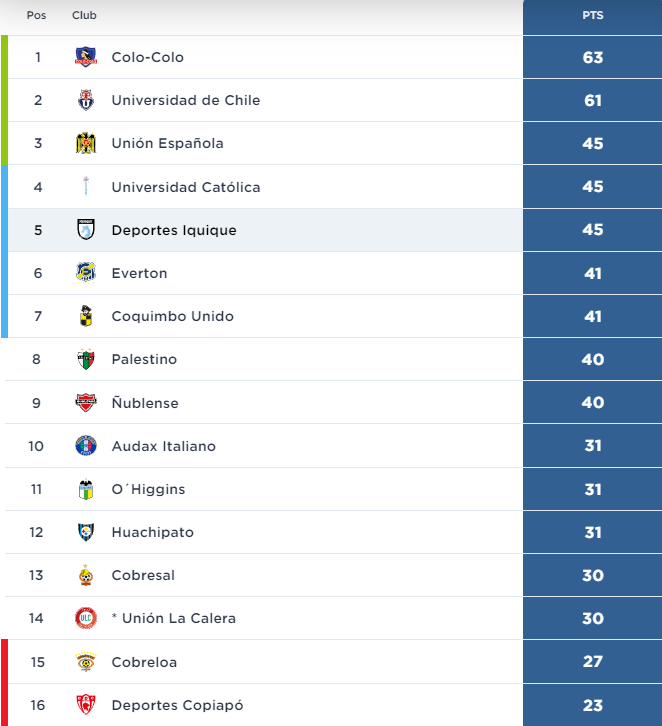The height and width of the screenshot is (726, 662).
Task: Click the Cobreloa club crest
Action: click(86, 662)
